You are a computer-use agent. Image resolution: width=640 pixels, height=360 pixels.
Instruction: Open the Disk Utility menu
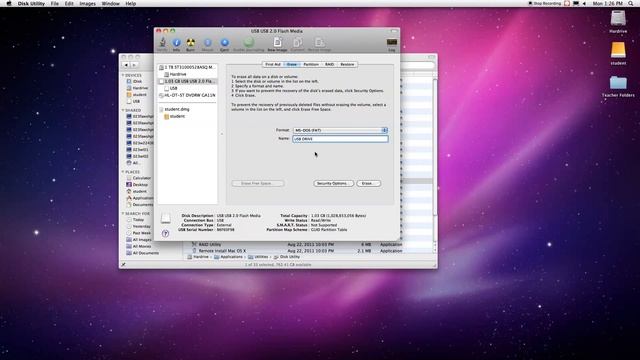point(31,3)
